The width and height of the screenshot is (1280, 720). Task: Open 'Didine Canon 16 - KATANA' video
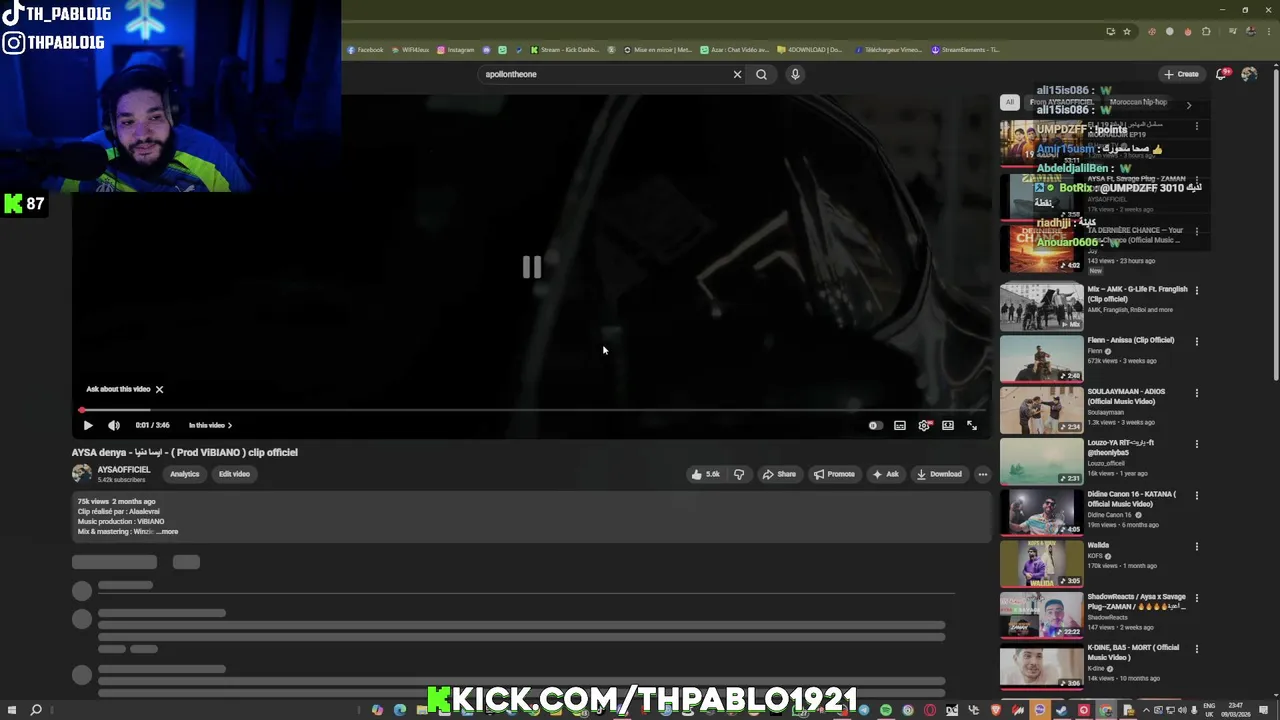pos(1042,512)
